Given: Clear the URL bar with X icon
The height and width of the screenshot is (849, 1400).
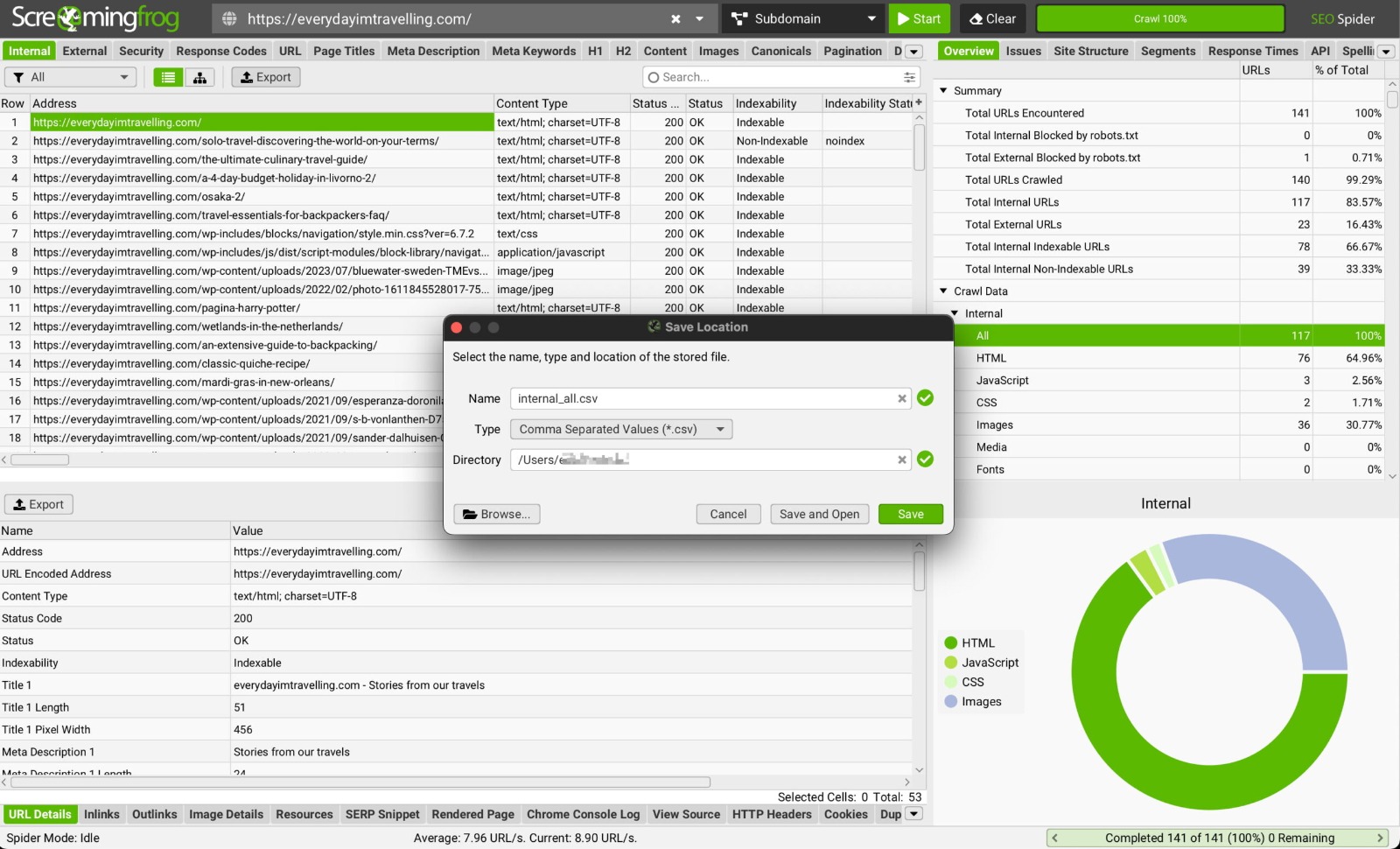Looking at the screenshot, I should tap(675, 19).
